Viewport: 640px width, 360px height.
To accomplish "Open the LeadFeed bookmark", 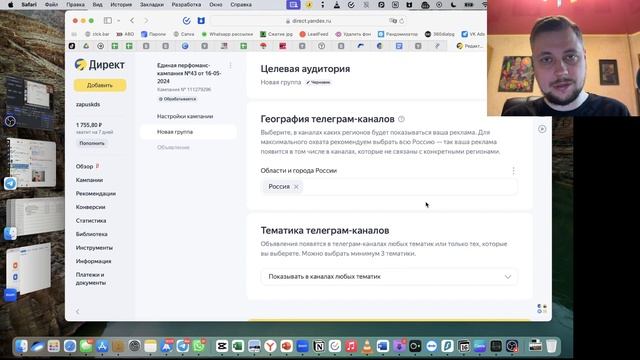I will coord(314,34).
